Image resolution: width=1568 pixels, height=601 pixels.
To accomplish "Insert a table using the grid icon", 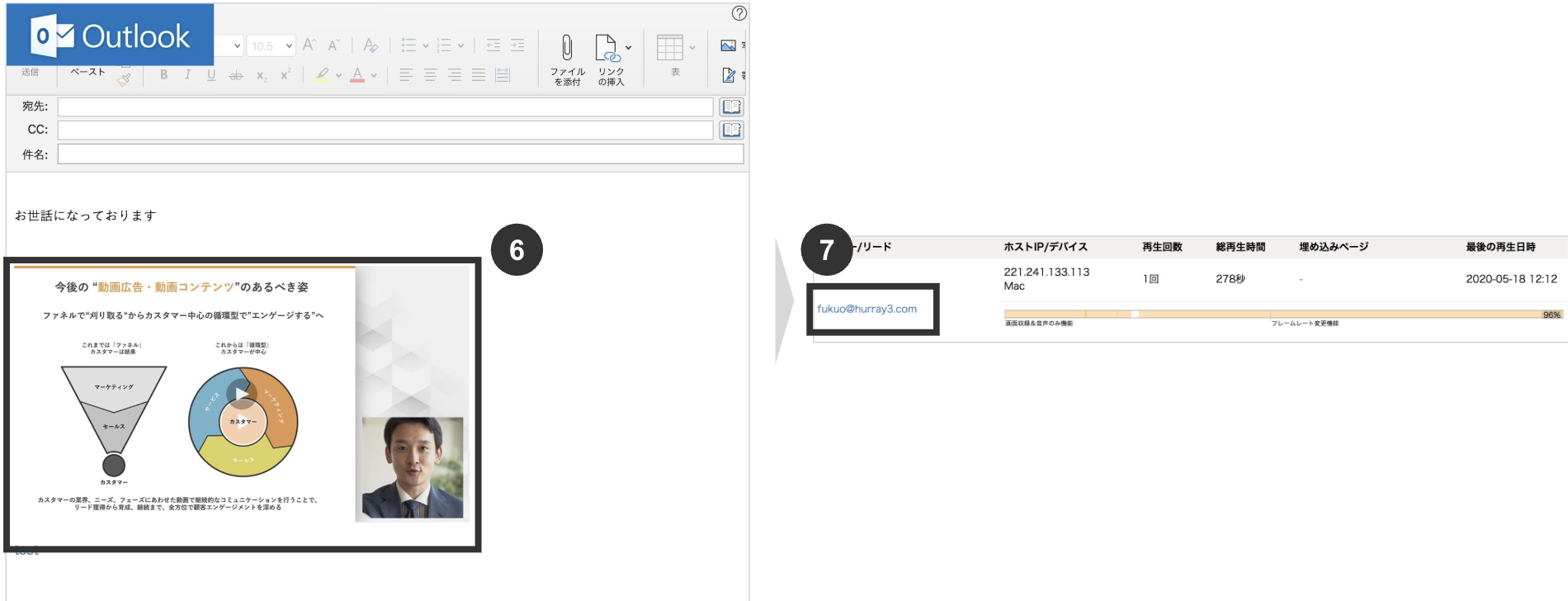I will point(669,48).
